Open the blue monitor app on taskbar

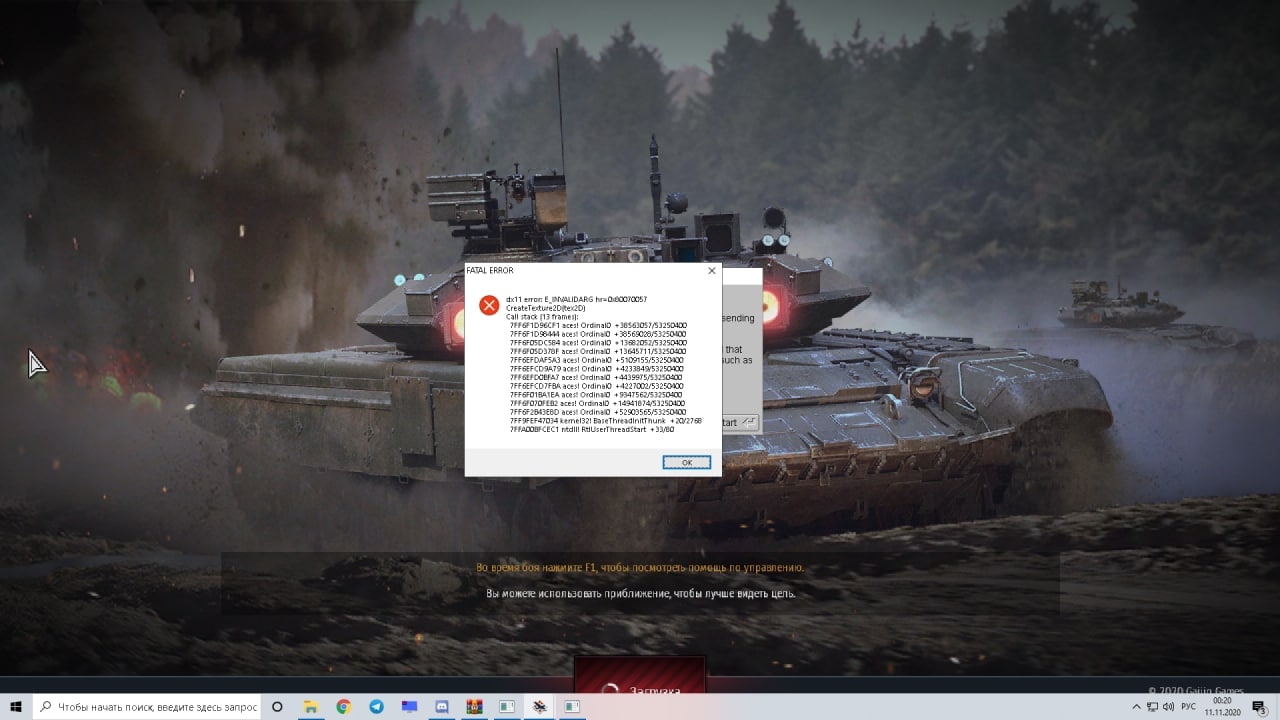[x=409, y=706]
